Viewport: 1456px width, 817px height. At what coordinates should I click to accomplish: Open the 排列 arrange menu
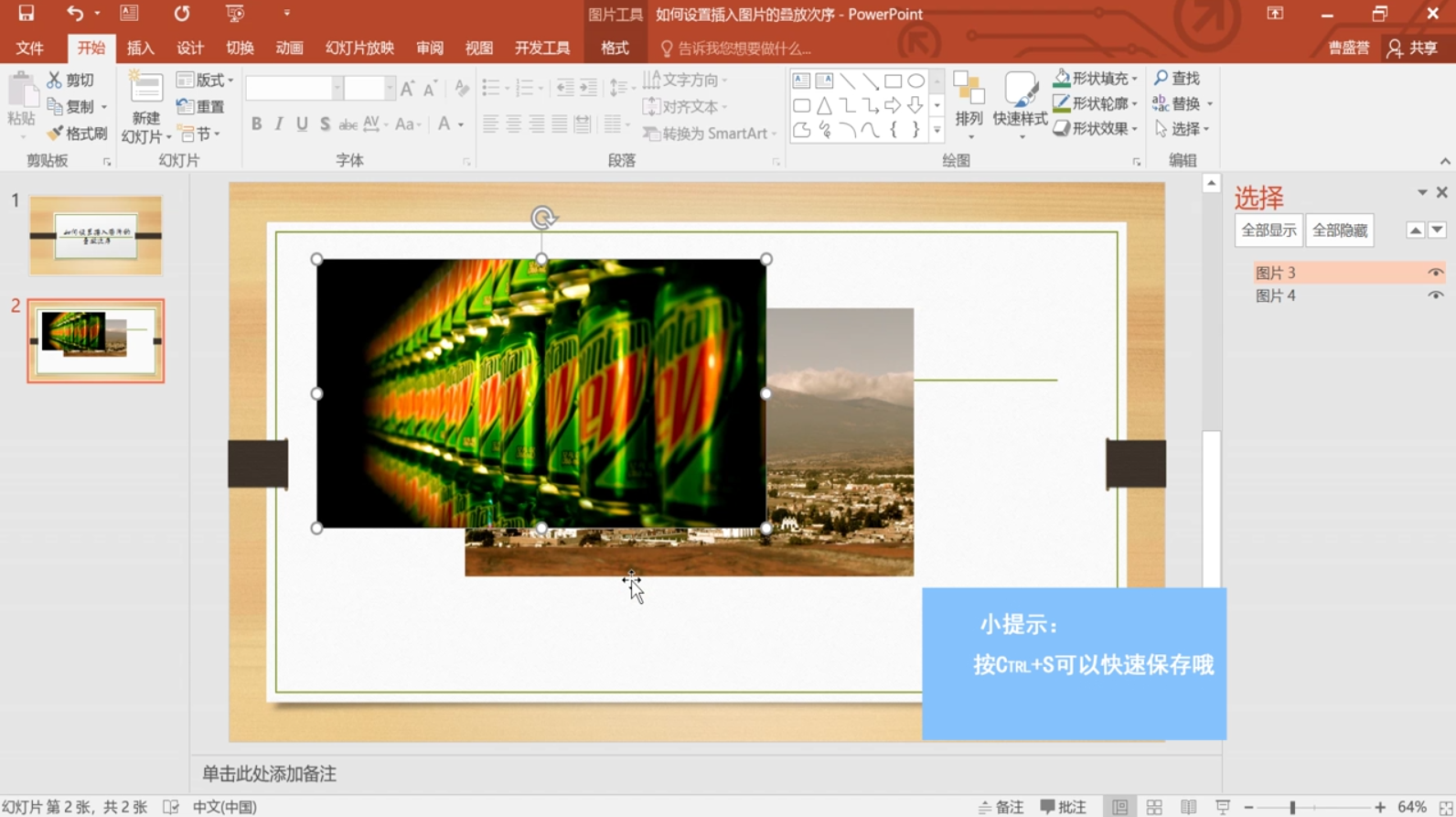point(969,105)
